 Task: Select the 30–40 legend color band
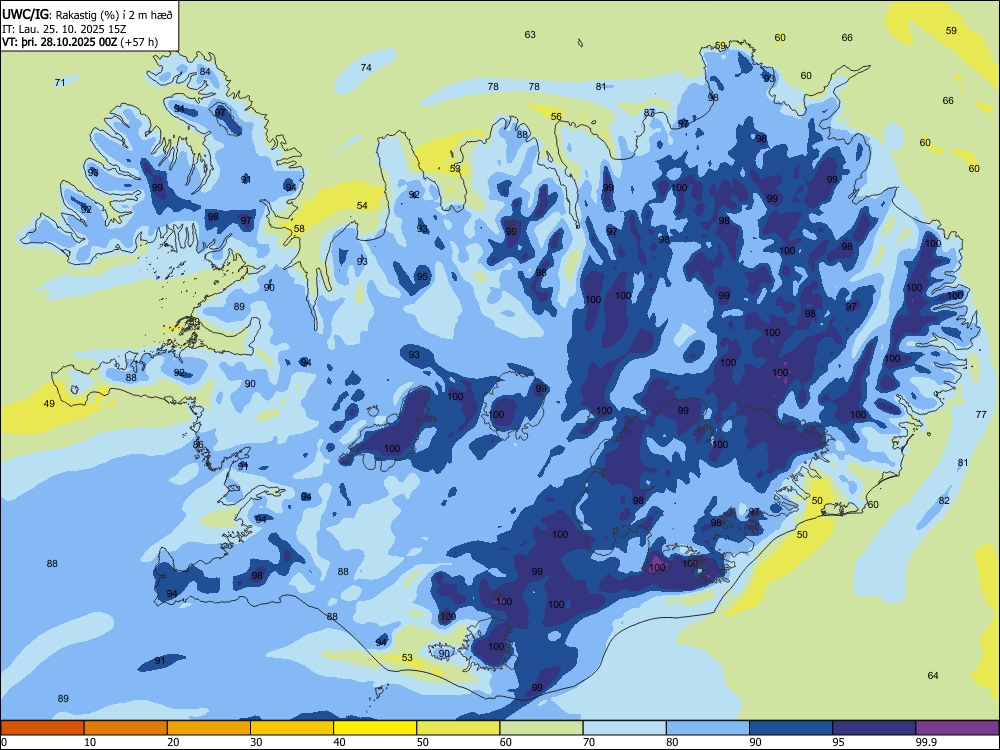point(292,728)
